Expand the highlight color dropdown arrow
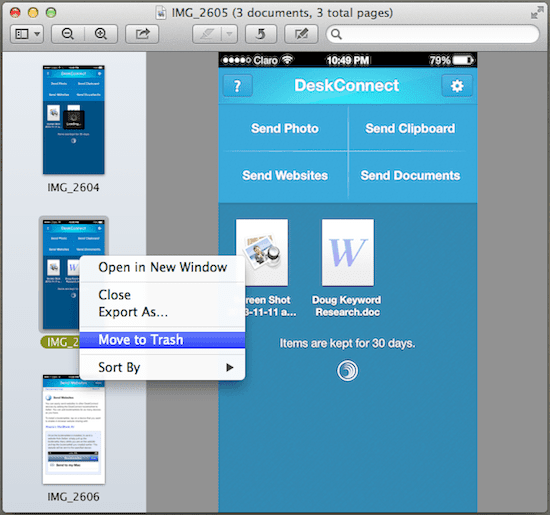Viewport: 550px width, 515px height. [229, 34]
